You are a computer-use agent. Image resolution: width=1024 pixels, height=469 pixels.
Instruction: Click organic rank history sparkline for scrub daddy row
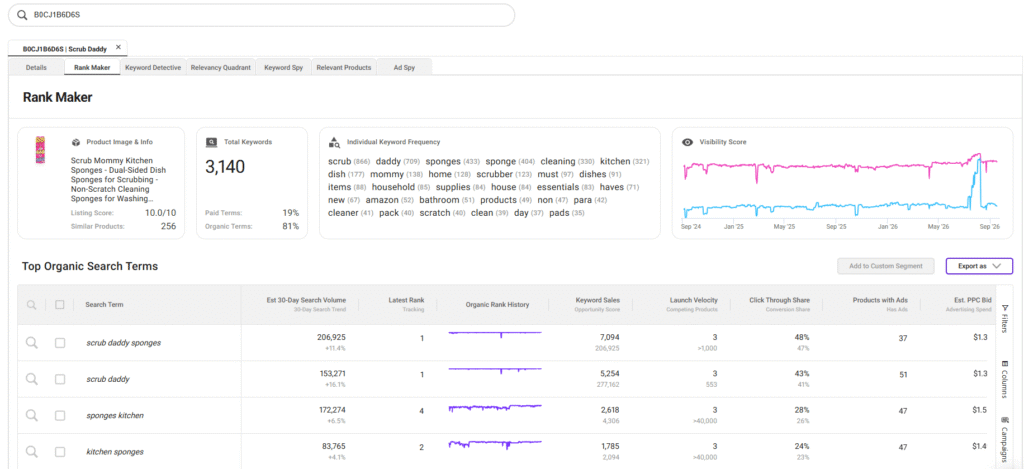495,370
